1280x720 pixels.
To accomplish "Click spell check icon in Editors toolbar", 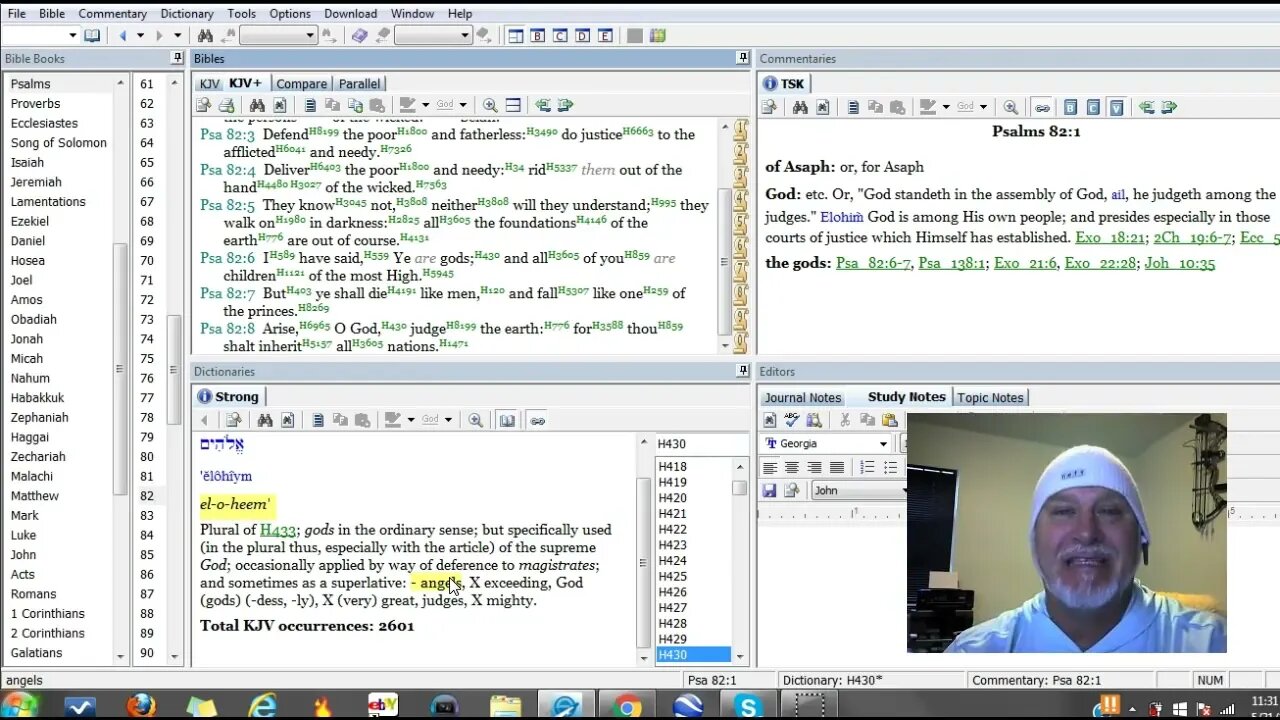I will coord(792,420).
